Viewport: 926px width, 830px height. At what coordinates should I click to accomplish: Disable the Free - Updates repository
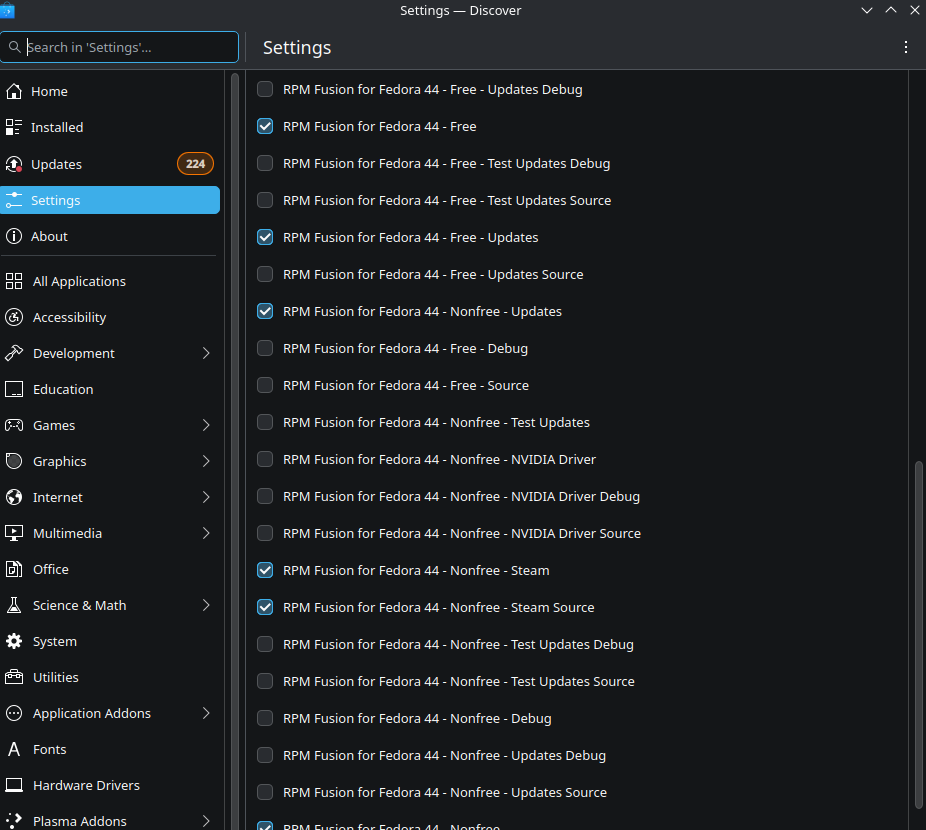[x=265, y=237]
